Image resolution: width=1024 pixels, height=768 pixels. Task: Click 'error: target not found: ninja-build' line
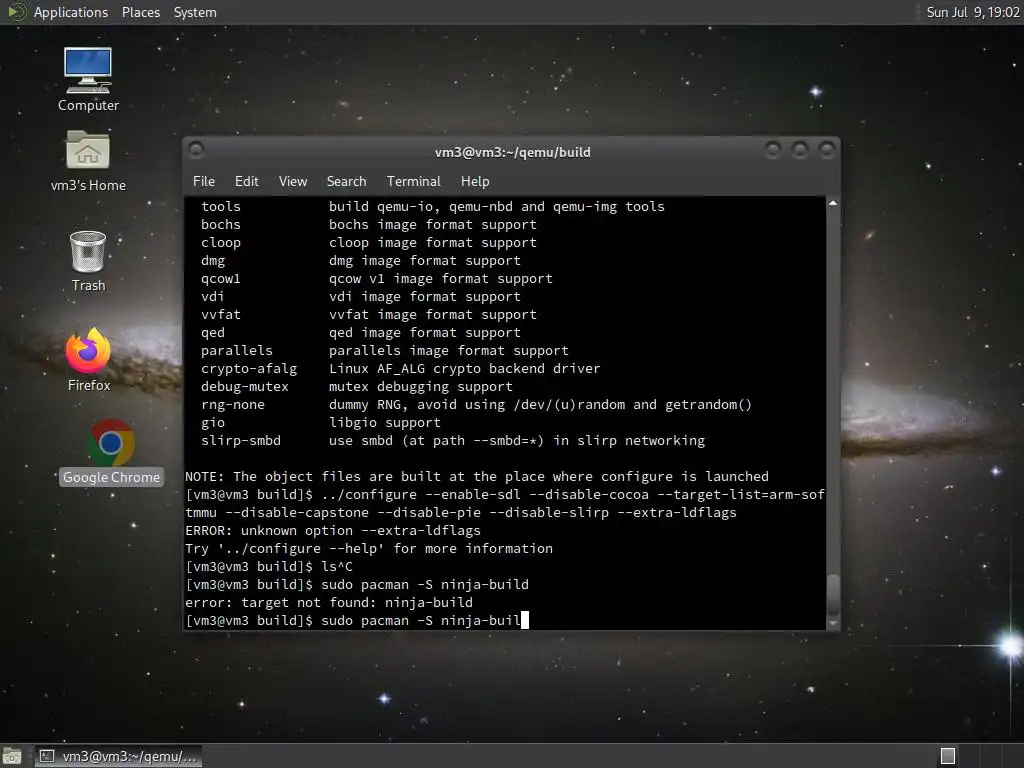(x=328, y=602)
